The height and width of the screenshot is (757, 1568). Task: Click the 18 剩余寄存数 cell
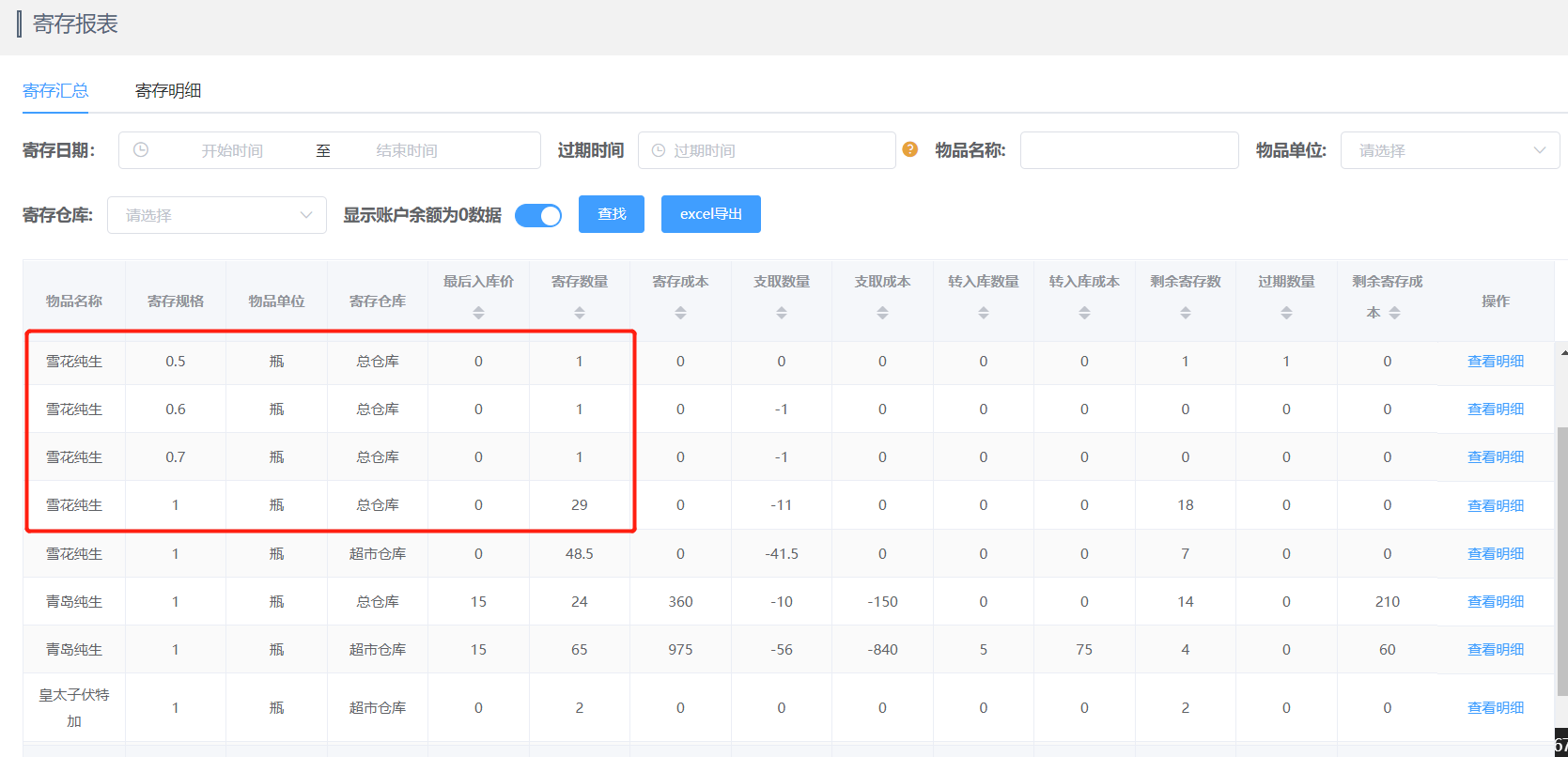coord(1186,505)
